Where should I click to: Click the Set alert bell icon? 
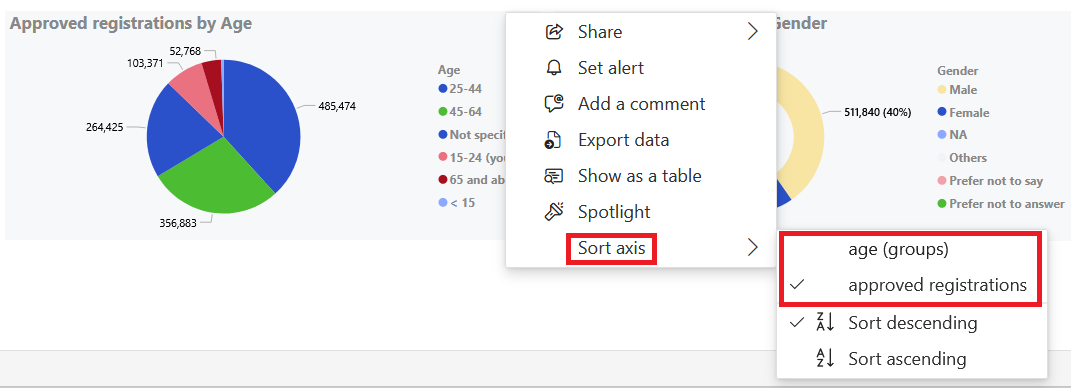coord(554,68)
